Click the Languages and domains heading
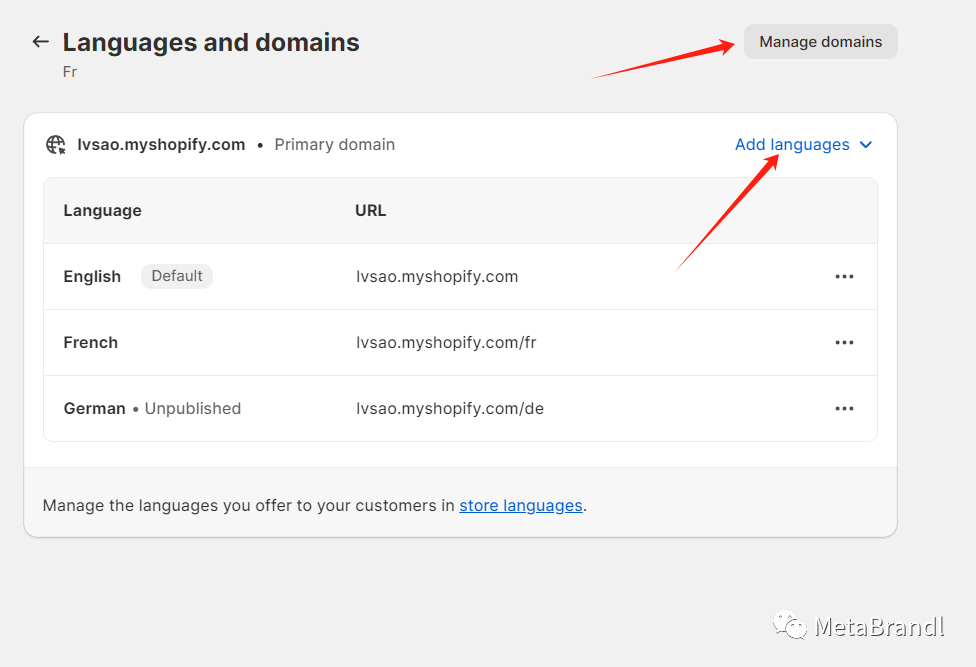Viewport: 976px width, 667px height. coord(211,42)
